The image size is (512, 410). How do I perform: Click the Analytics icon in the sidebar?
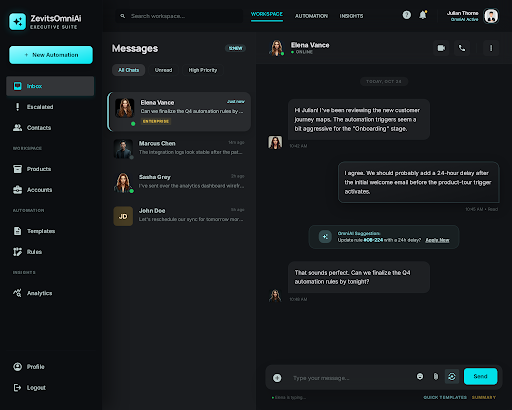17,293
